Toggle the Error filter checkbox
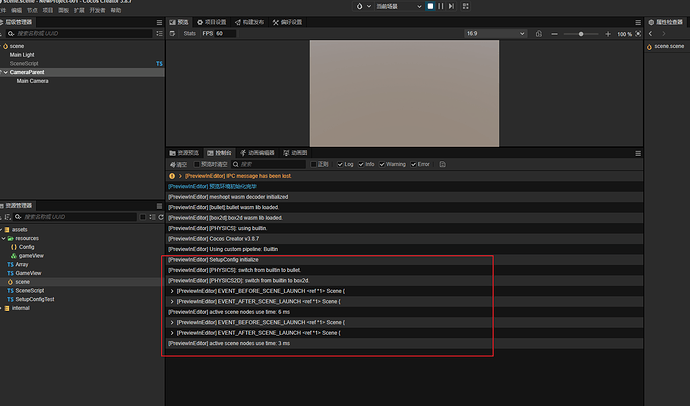The width and height of the screenshot is (690, 406). (414, 164)
